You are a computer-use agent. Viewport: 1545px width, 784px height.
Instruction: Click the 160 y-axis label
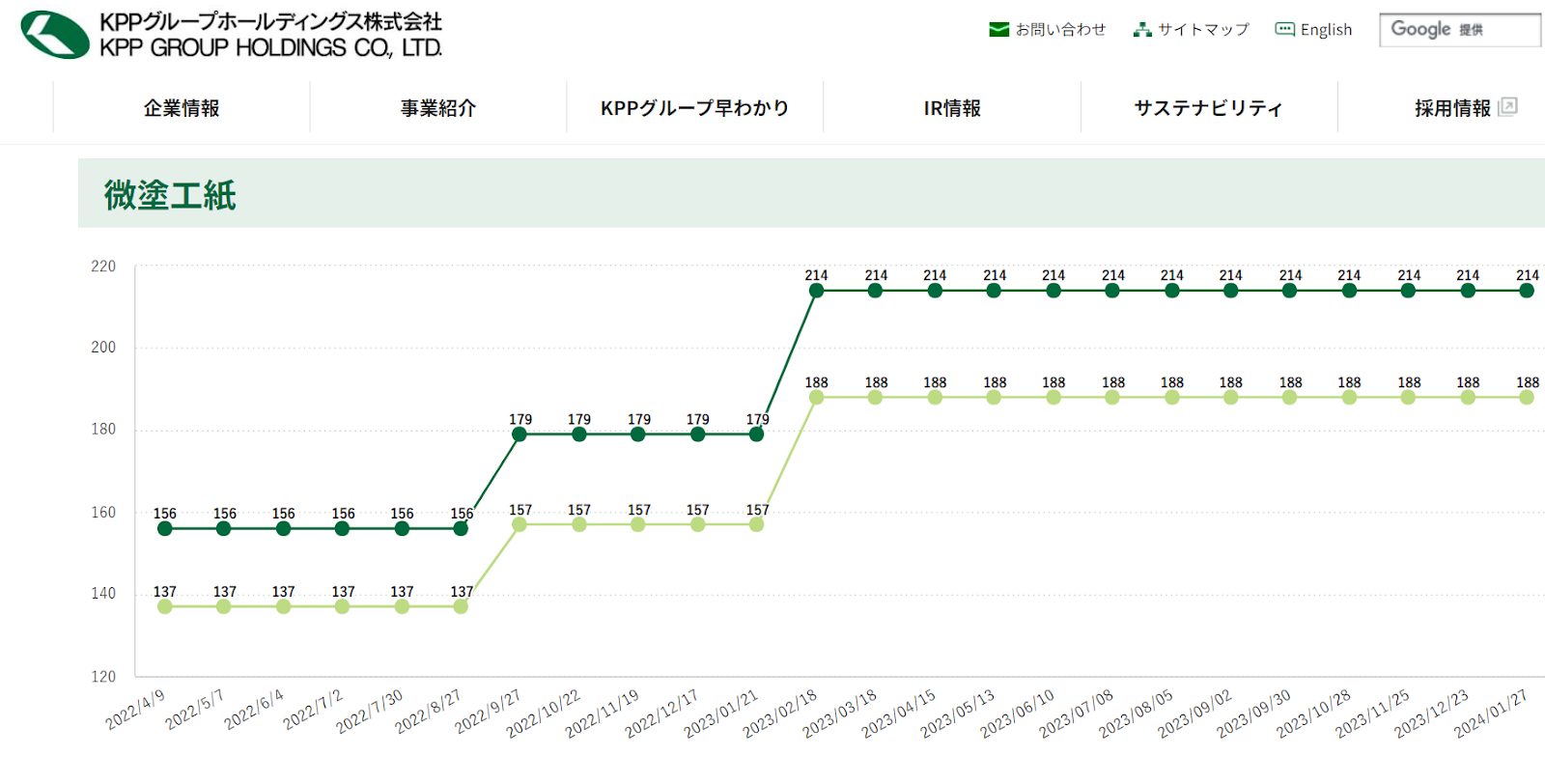pos(103,513)
